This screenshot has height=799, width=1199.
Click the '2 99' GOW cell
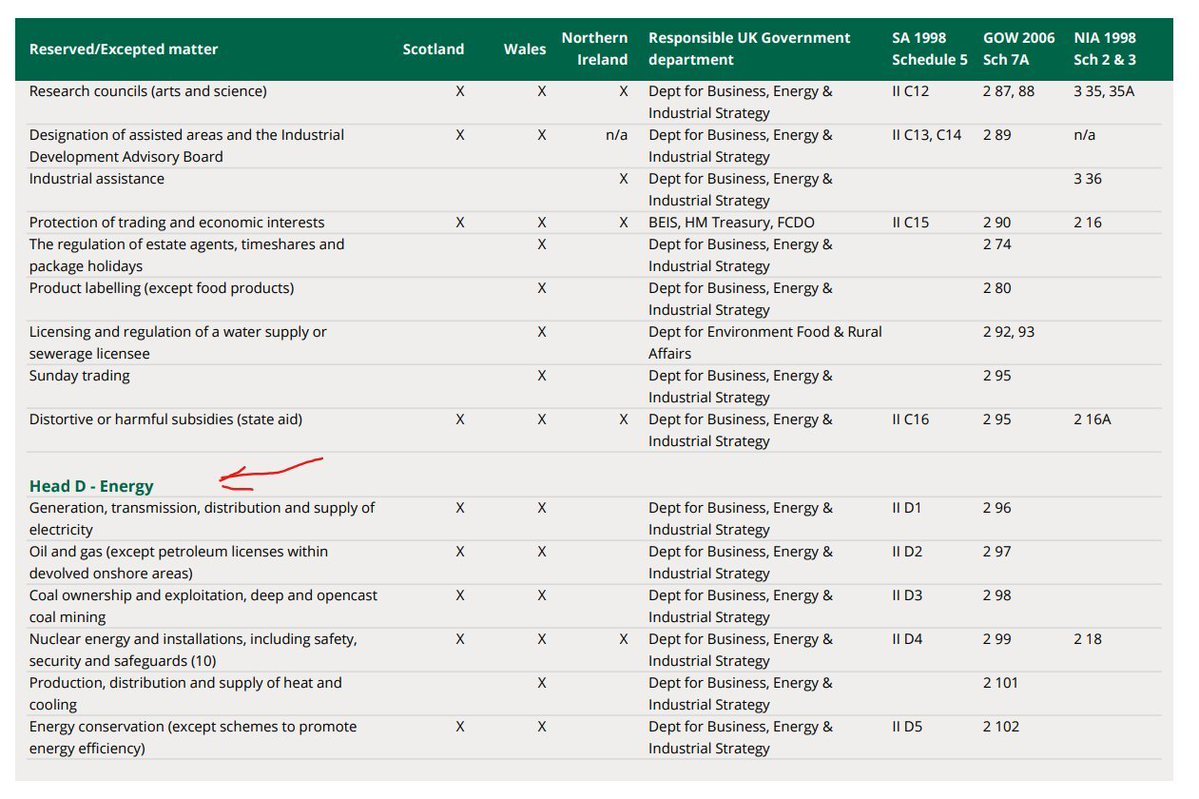tap(996, 639)
